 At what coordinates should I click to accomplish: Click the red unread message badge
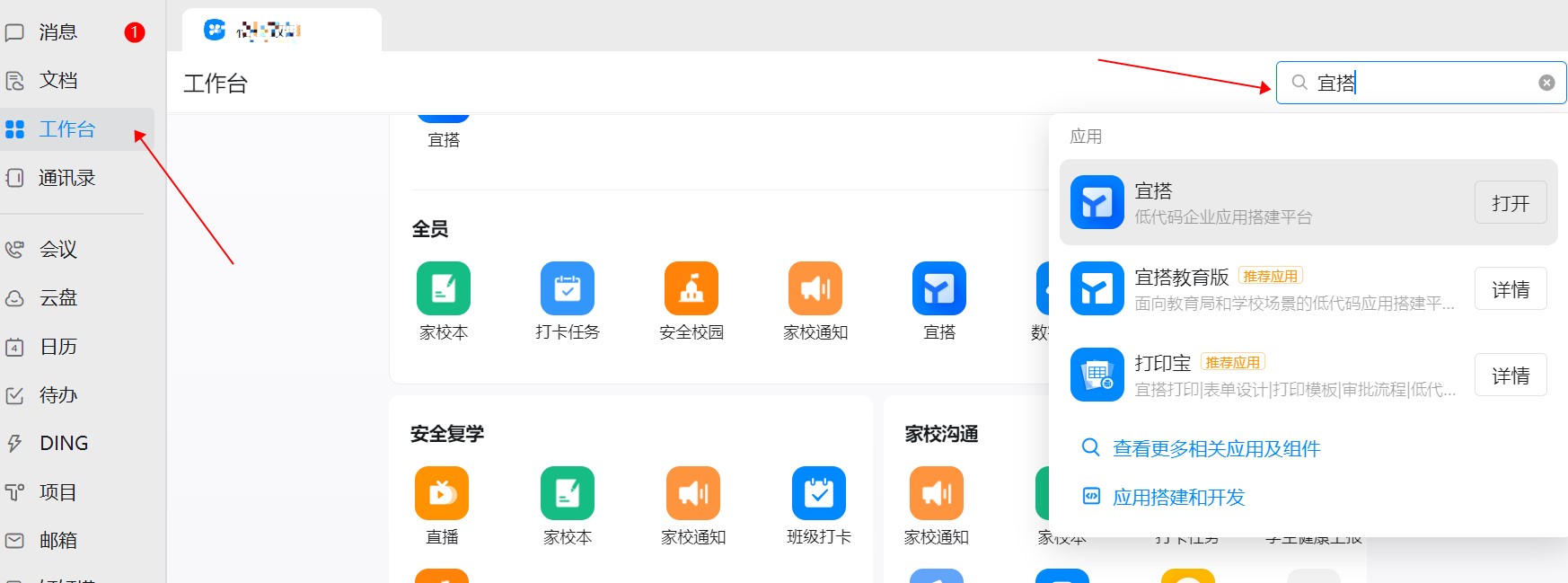coord(135,32)
